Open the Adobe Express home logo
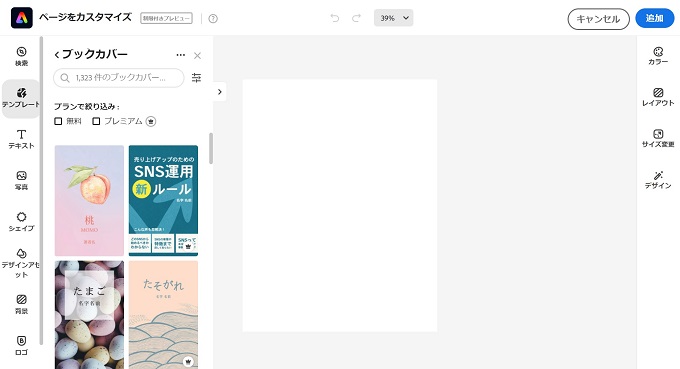This screenshot has width=680, height=369. pos(22,18)
